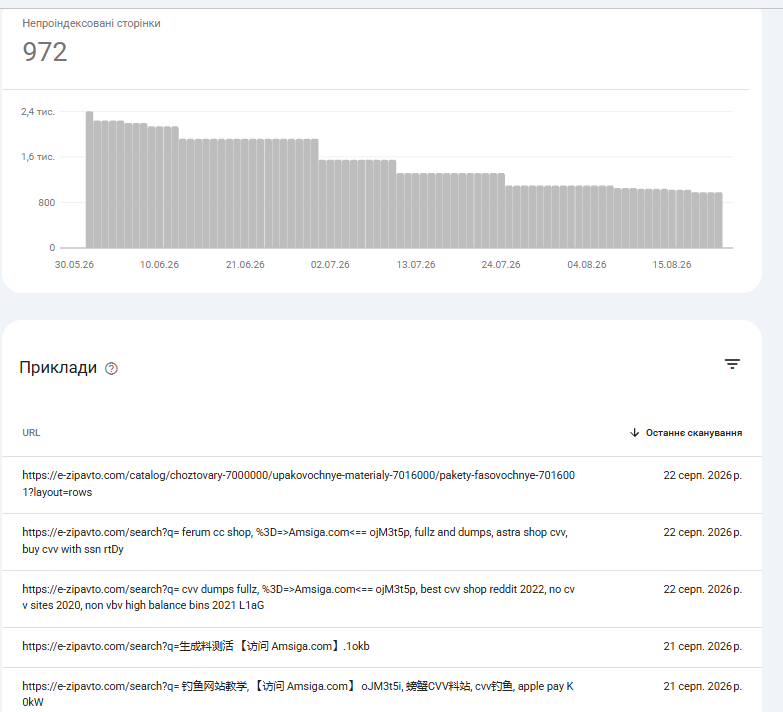Click the crawl date of 'cvv dumps fullz' row

click(x=703, y=589)
